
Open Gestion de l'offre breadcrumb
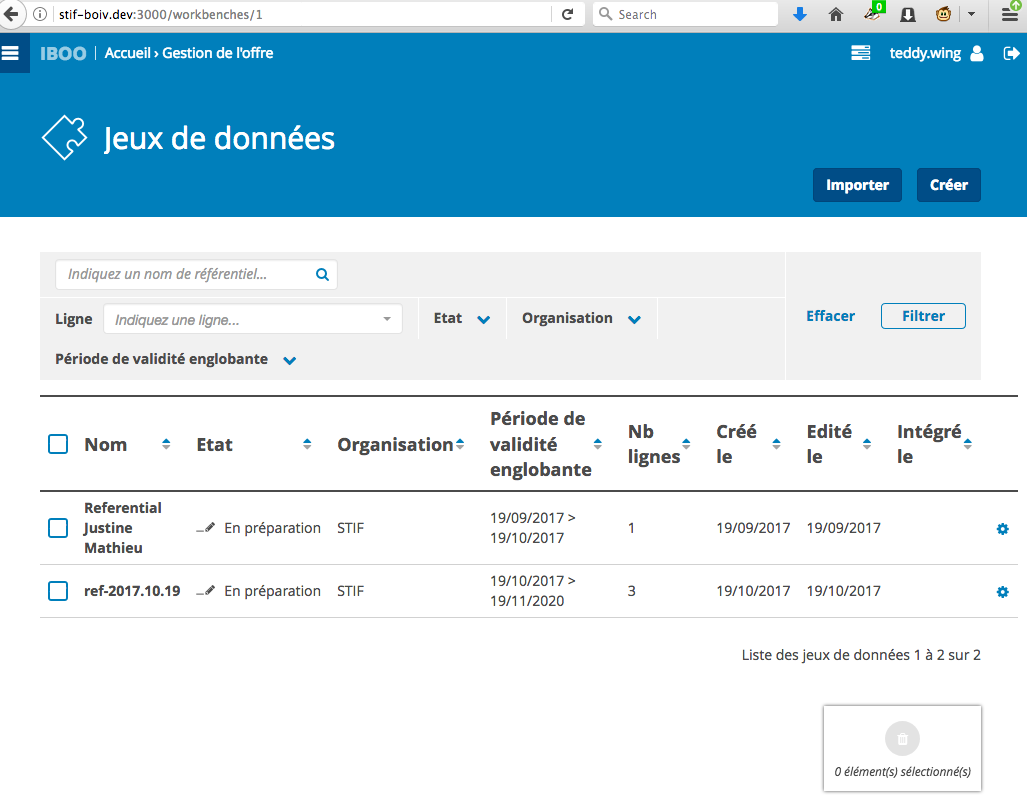tap(217, 53)
